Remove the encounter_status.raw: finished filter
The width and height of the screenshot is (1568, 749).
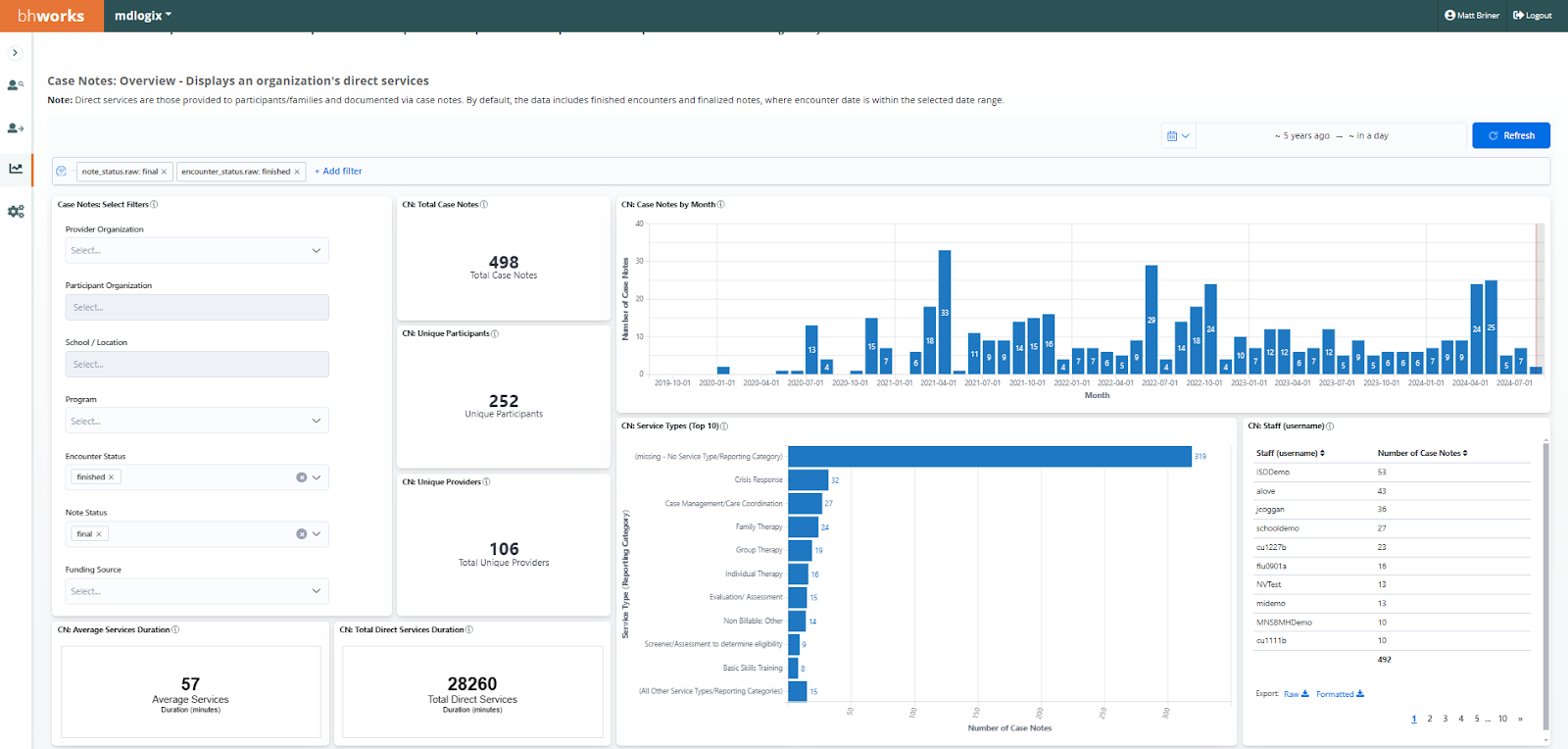[x=297, y=172]
